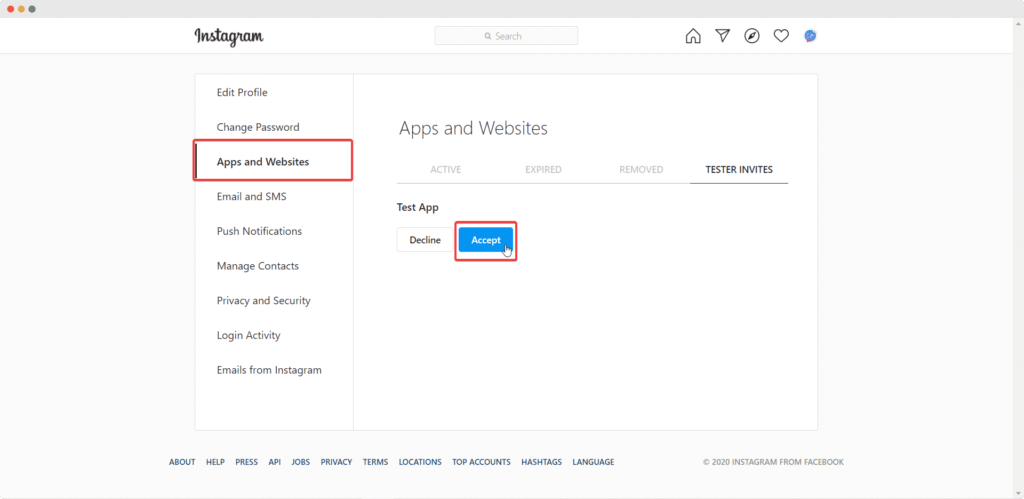Image resolution: width=1024 pixels, height=499 pixels.
Task: Accept the Test App invite
Action: click(486, 240)
